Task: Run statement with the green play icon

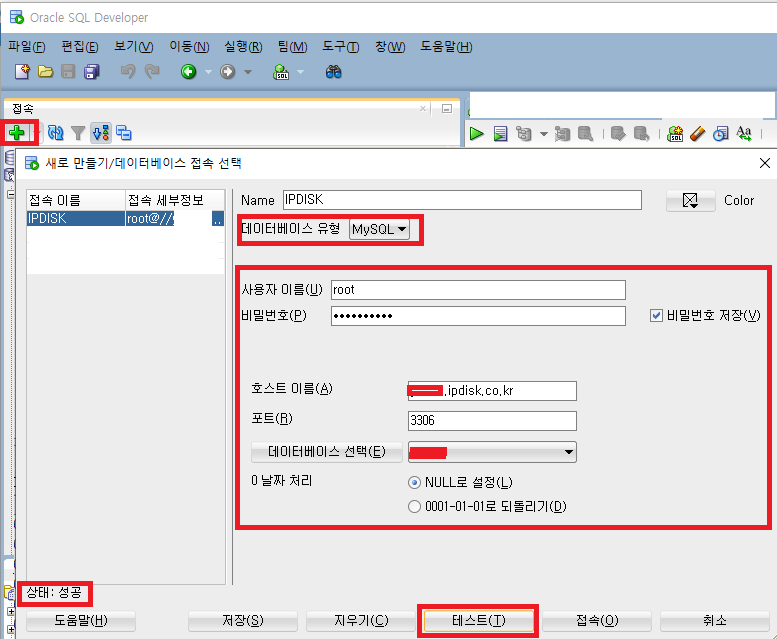Action: pyautogui.click(x=476, y=134)
